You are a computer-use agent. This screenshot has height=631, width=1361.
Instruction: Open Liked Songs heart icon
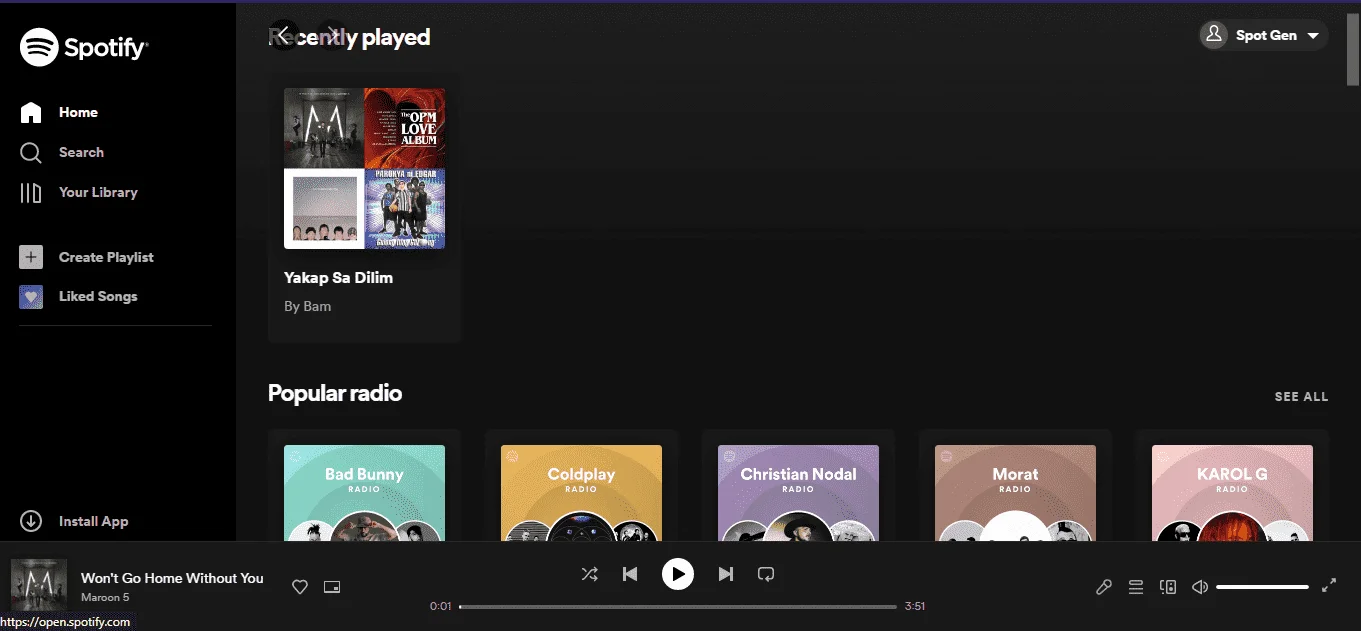coord(31,296)
